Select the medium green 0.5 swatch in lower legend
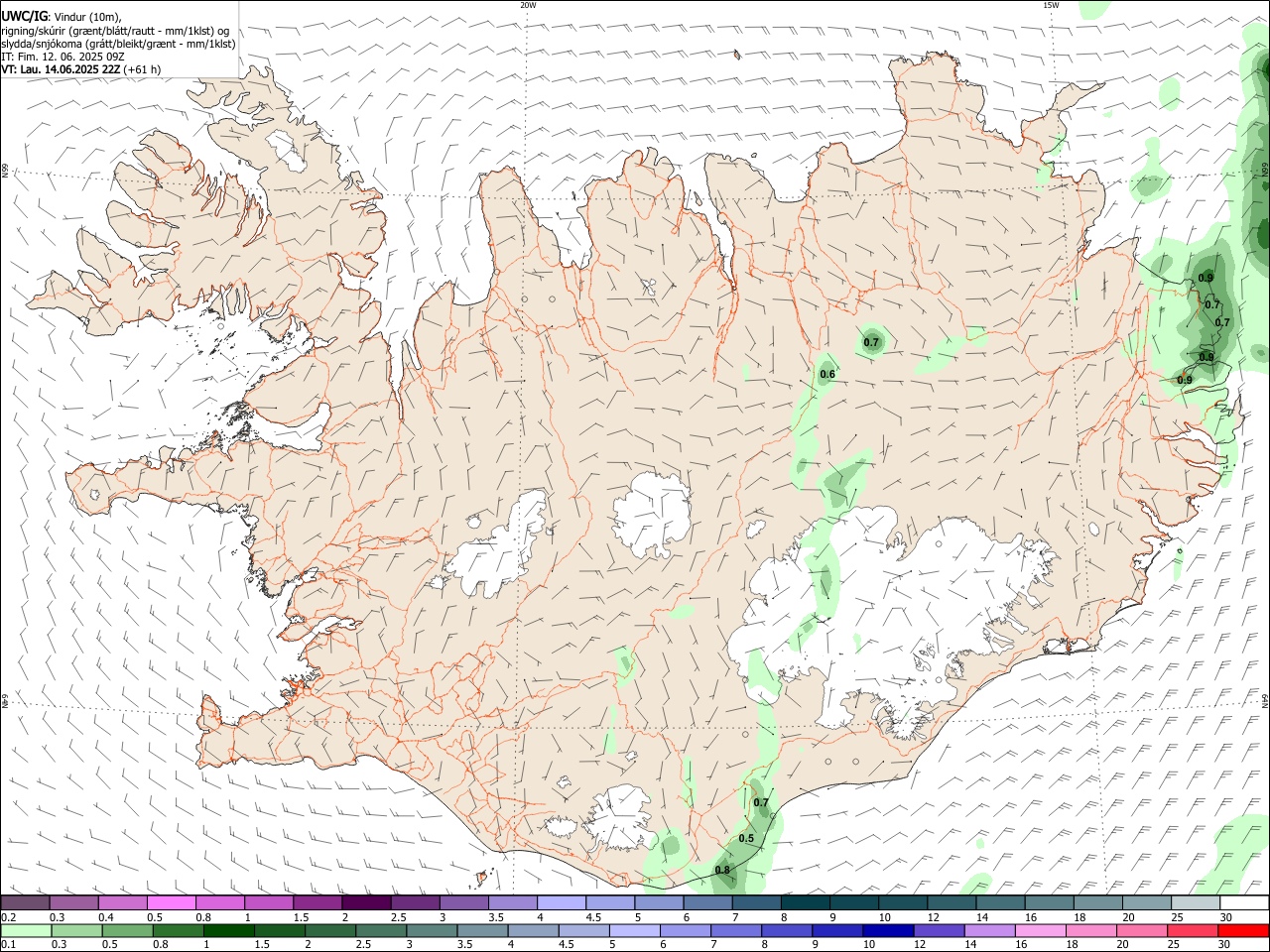This screenshot has height=952, width=1270. 128,930
